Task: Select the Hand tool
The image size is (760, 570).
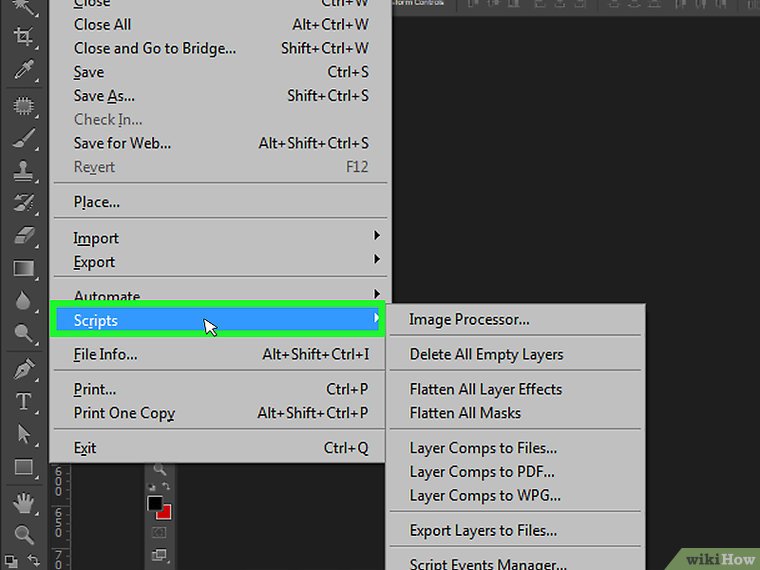Action: [x=24, y=501]
